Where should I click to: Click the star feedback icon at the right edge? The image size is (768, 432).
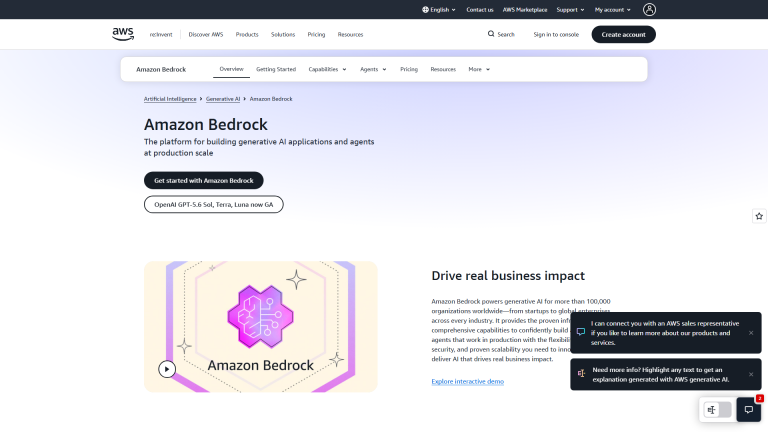pyautogui.click(x=759, y=216)
